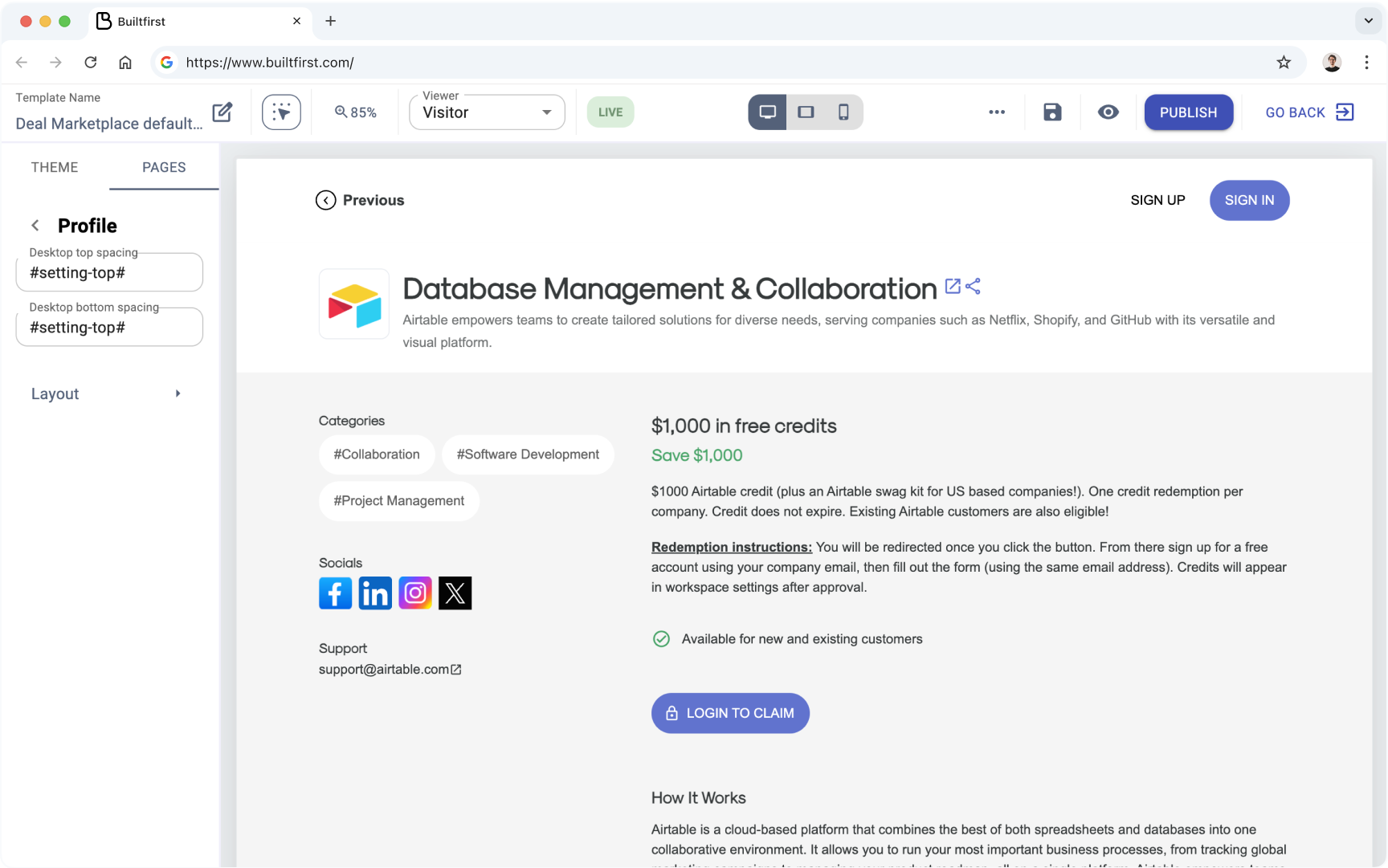Image resolution: width=1388 pixels, height=868 pixels.
Task: Click the LOGIN TO CLAIM button
Action: click(730, 713)
